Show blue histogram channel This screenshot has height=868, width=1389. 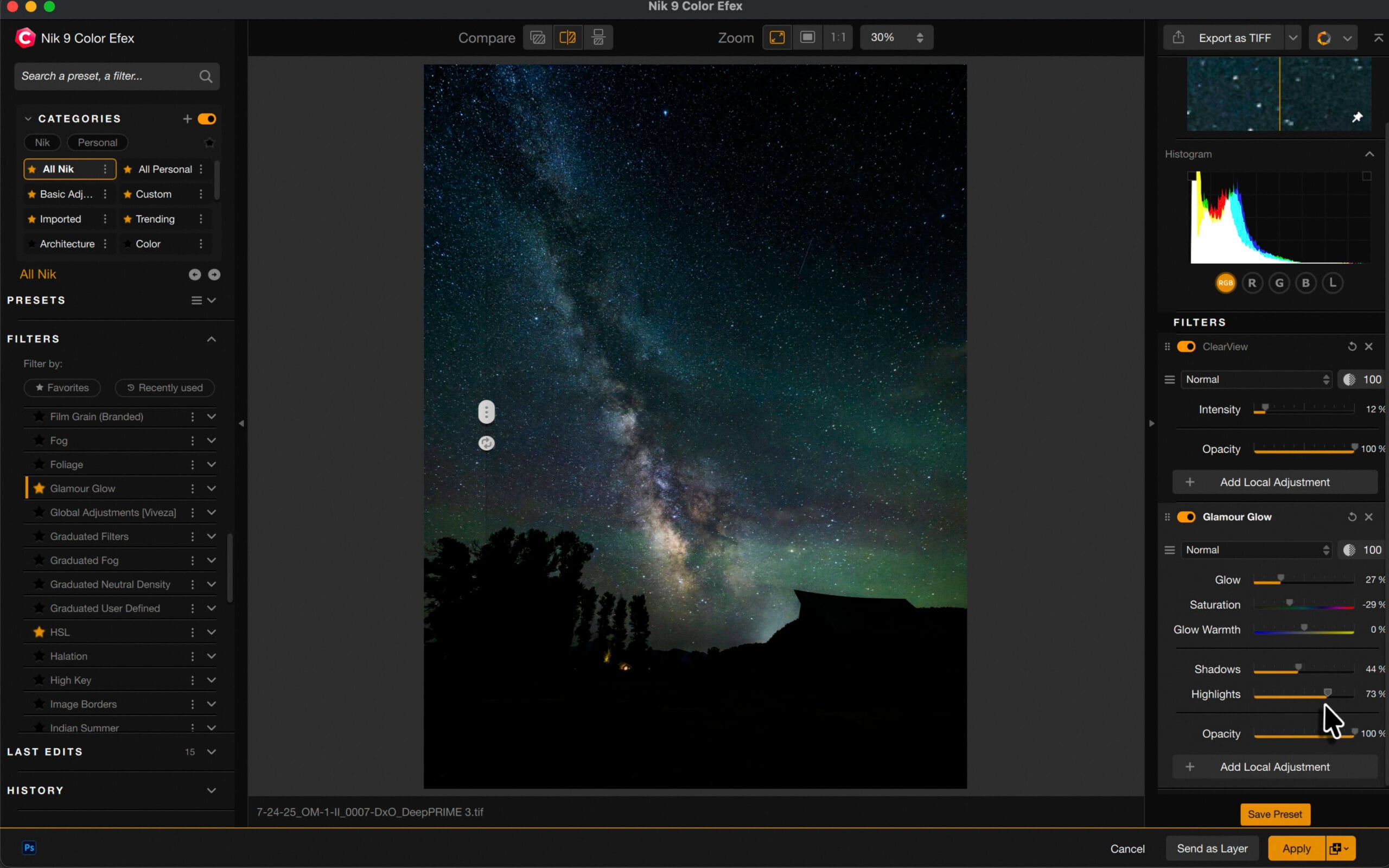(x=1306, y=283)
